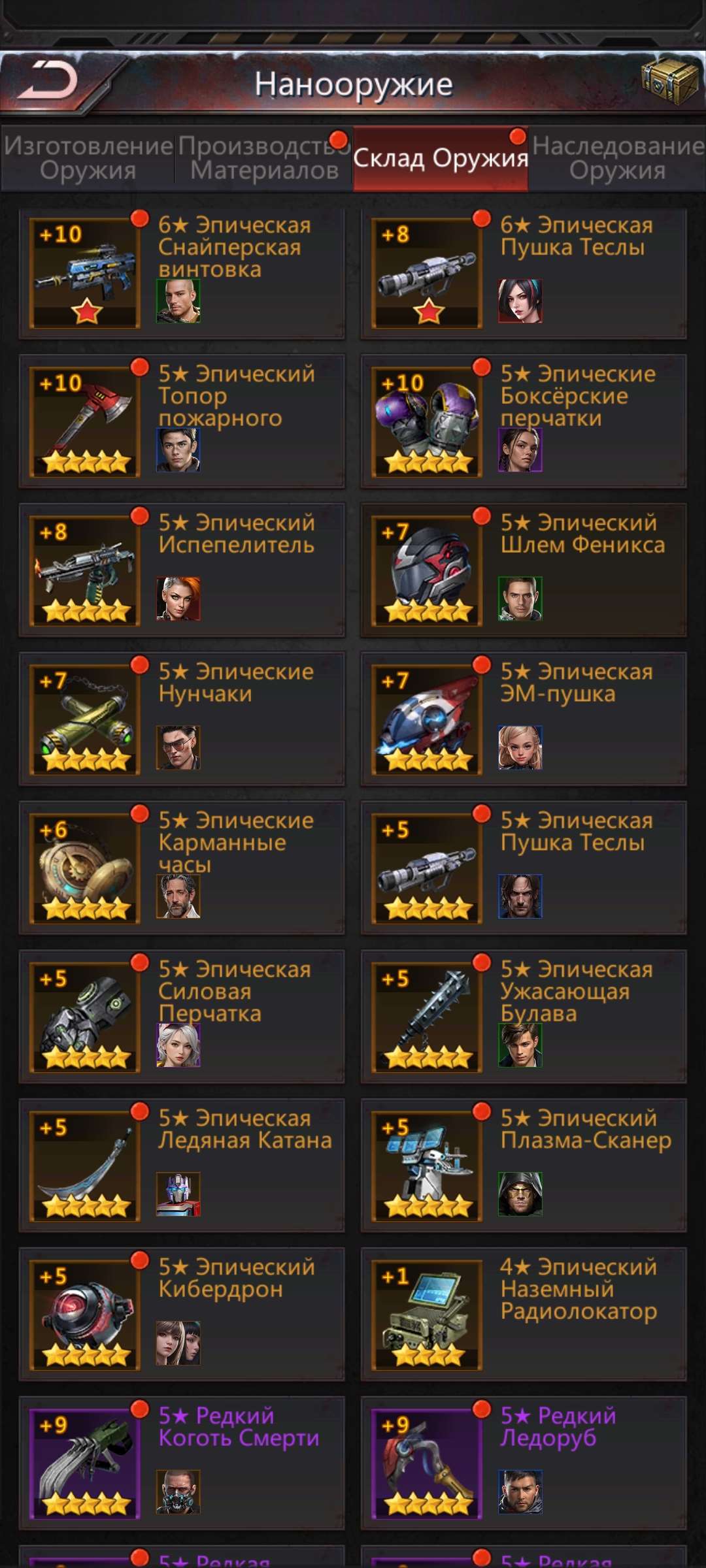706x1568 pixels.
Task: Switch to Производство Материалов tab
Action: coord(264,158)
